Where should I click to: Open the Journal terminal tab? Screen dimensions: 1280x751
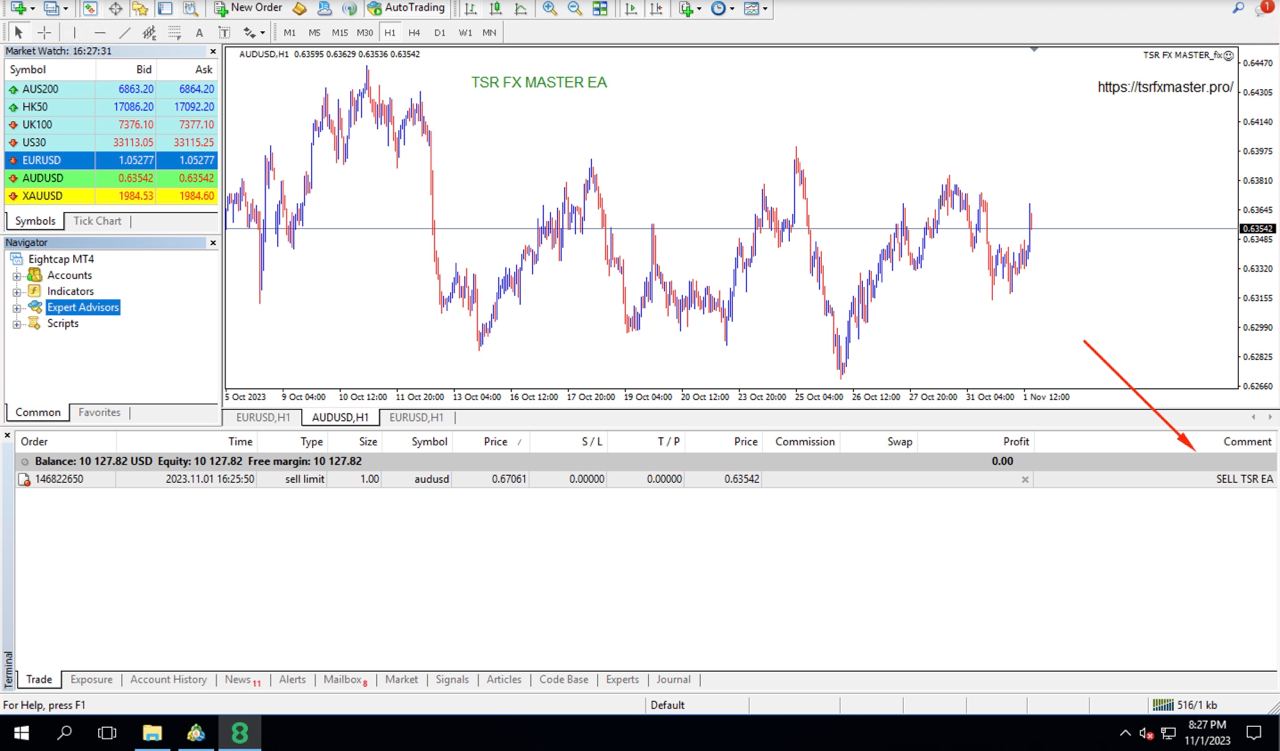pos(673,679)
